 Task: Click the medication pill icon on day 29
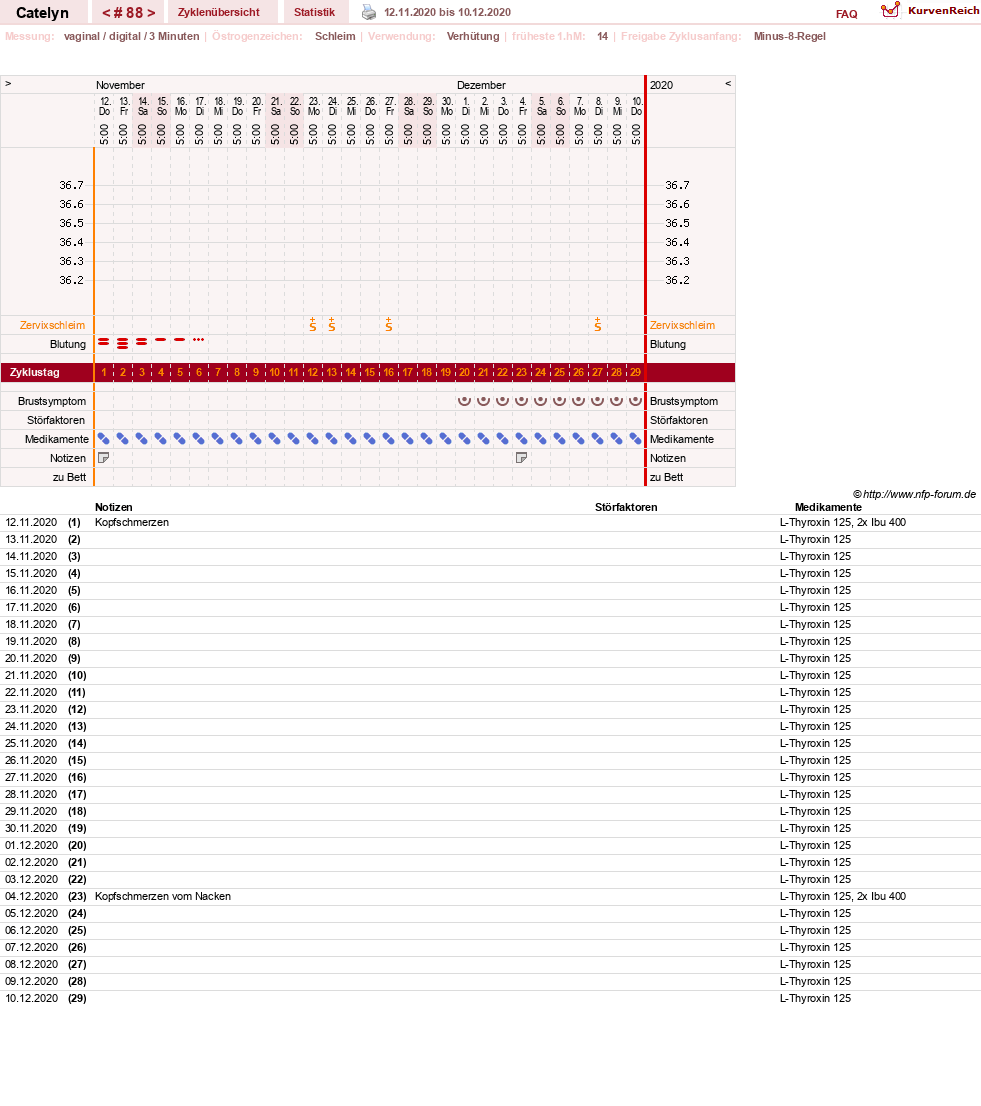click(635, 439)
